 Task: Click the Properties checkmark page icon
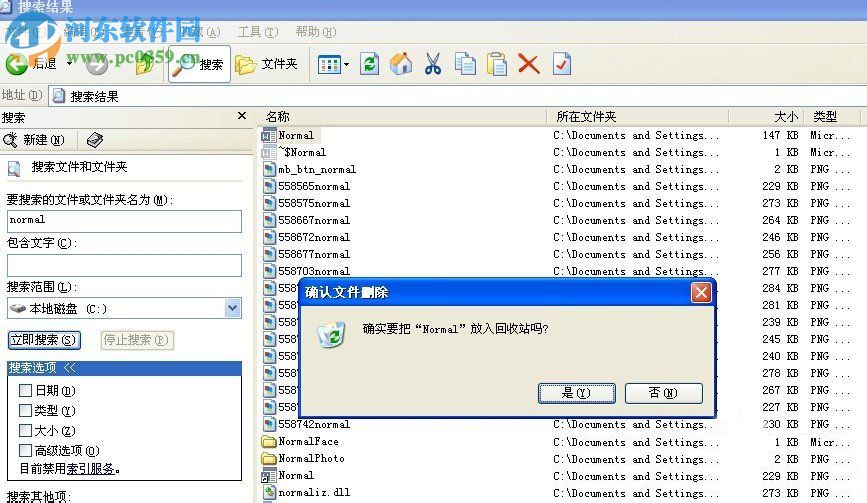click(562, 64)
